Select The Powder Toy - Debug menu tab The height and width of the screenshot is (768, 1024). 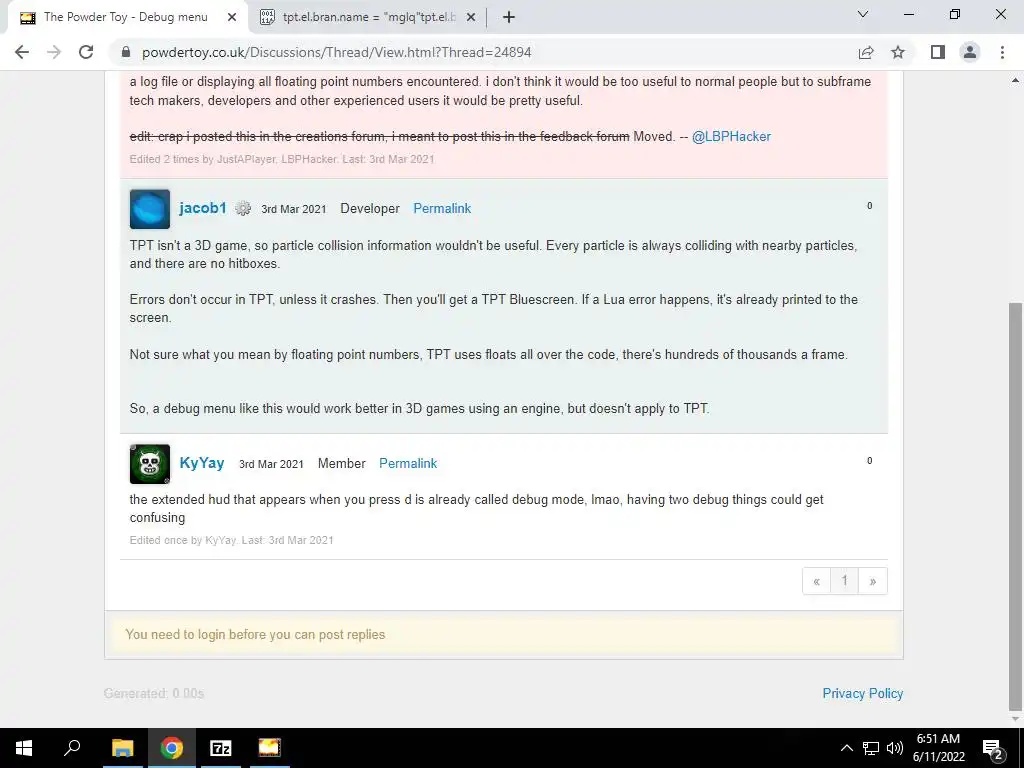coord(127,17)
